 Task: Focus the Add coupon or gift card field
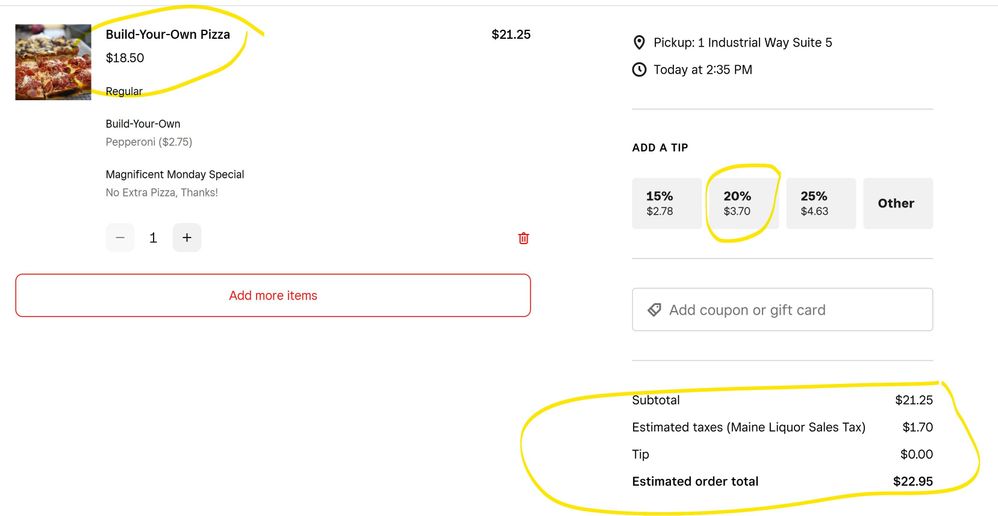[790, 310]
